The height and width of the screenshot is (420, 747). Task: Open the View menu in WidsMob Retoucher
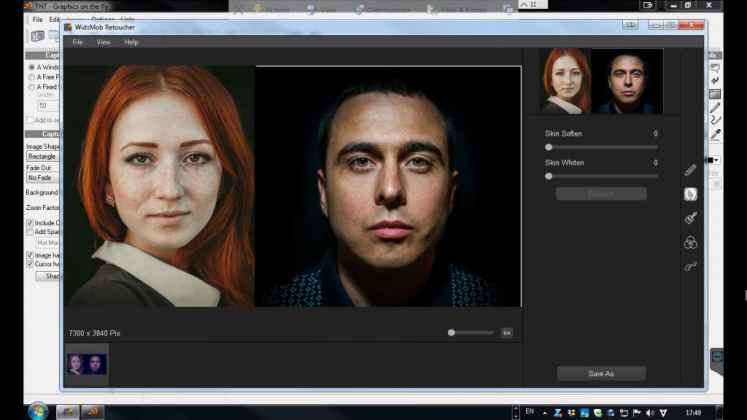[x=104, y=42]
